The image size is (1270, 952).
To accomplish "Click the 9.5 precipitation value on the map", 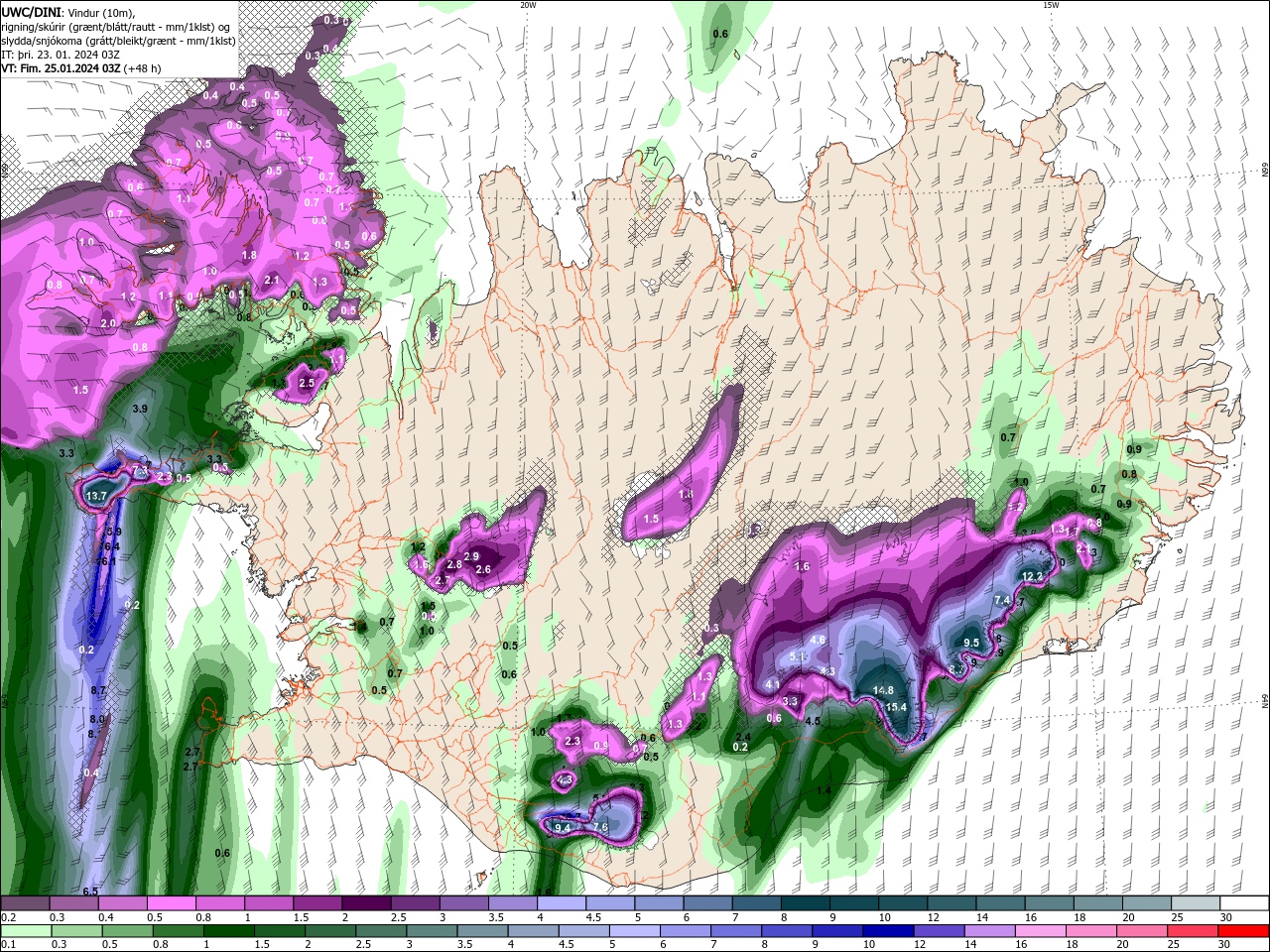I will click(x=972, y=643).
